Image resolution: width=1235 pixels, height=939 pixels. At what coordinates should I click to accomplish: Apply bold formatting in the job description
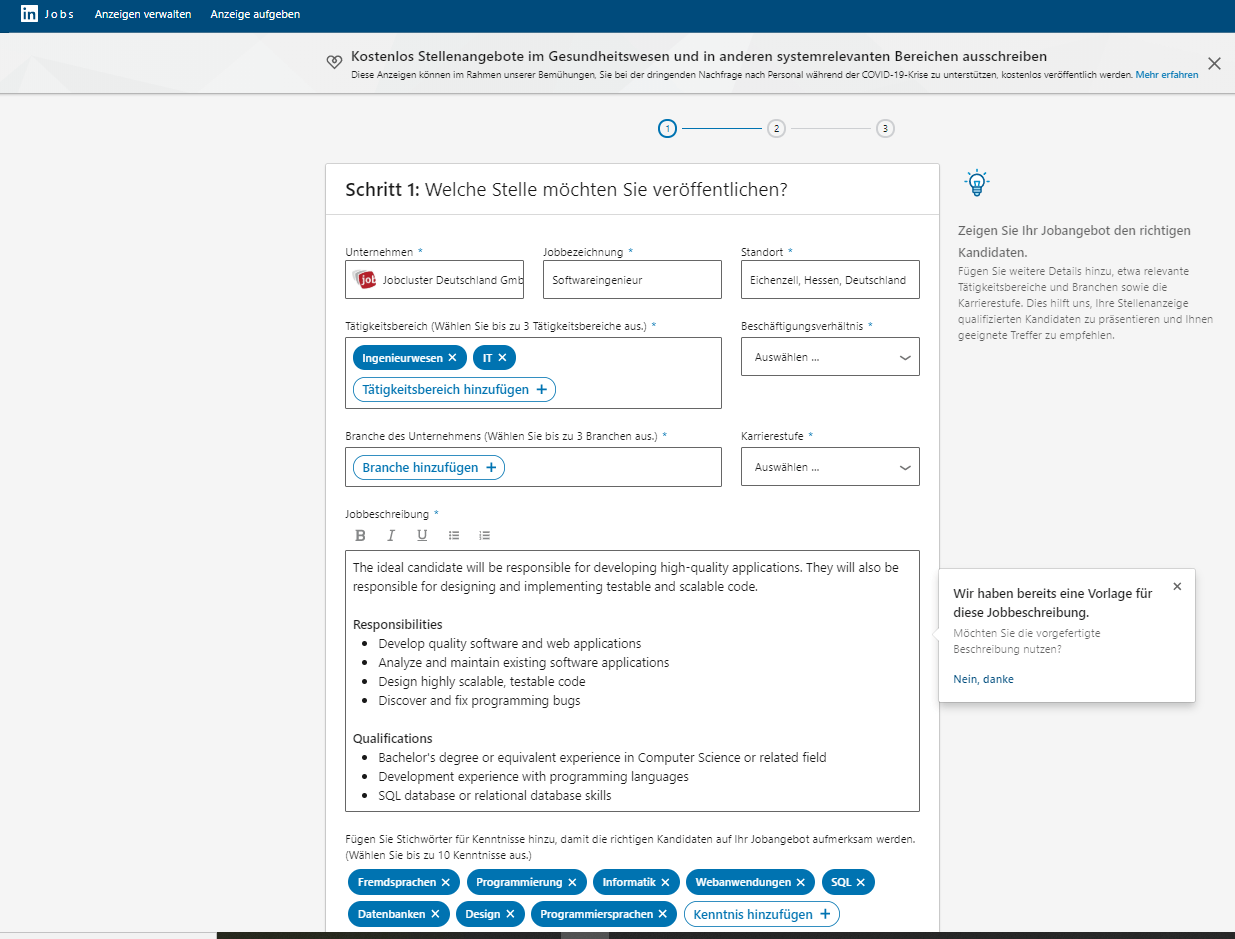[x=360, y=535]
